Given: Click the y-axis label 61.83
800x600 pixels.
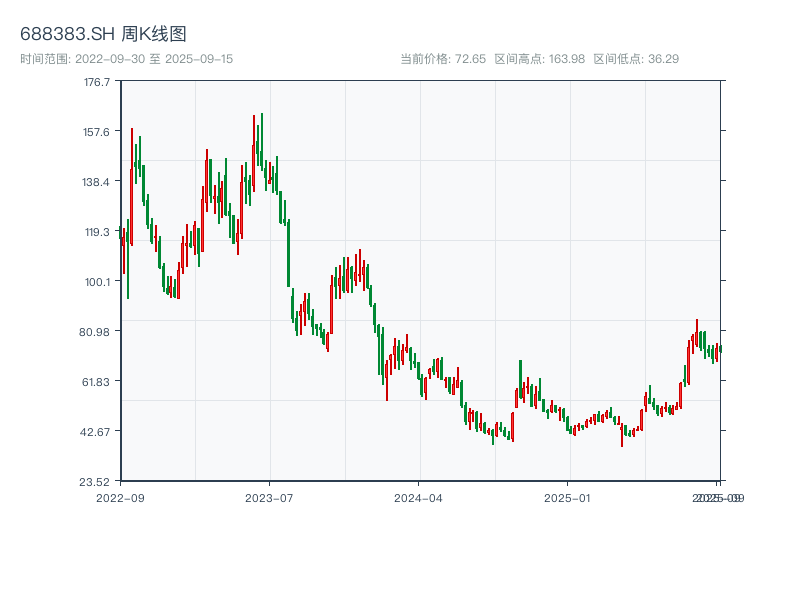Looking at the screenshot, I should tap(96, 382).
